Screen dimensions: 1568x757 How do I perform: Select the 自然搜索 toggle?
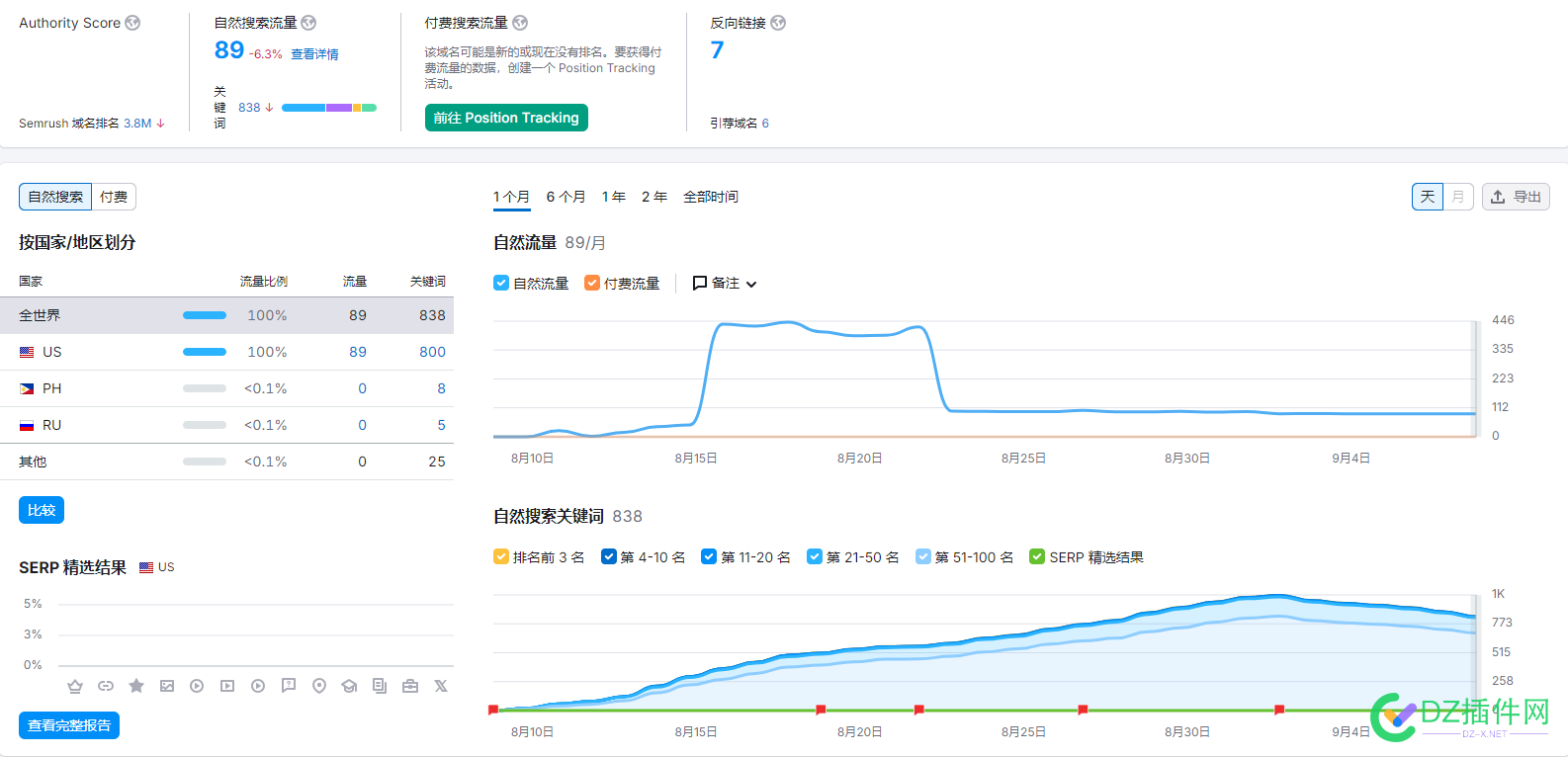click(x=55, y=197)
